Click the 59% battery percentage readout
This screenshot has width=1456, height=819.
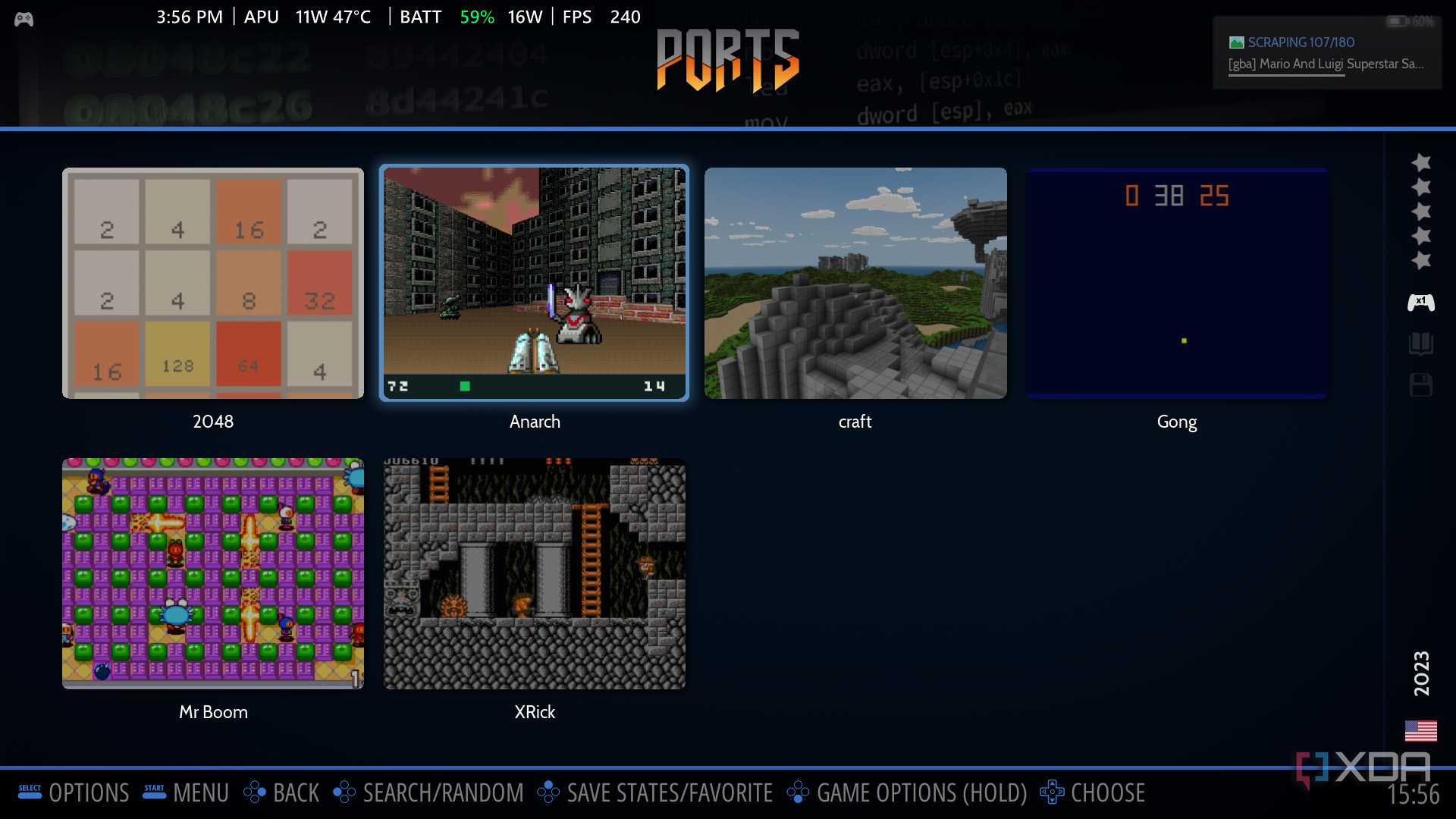point(477,17)
